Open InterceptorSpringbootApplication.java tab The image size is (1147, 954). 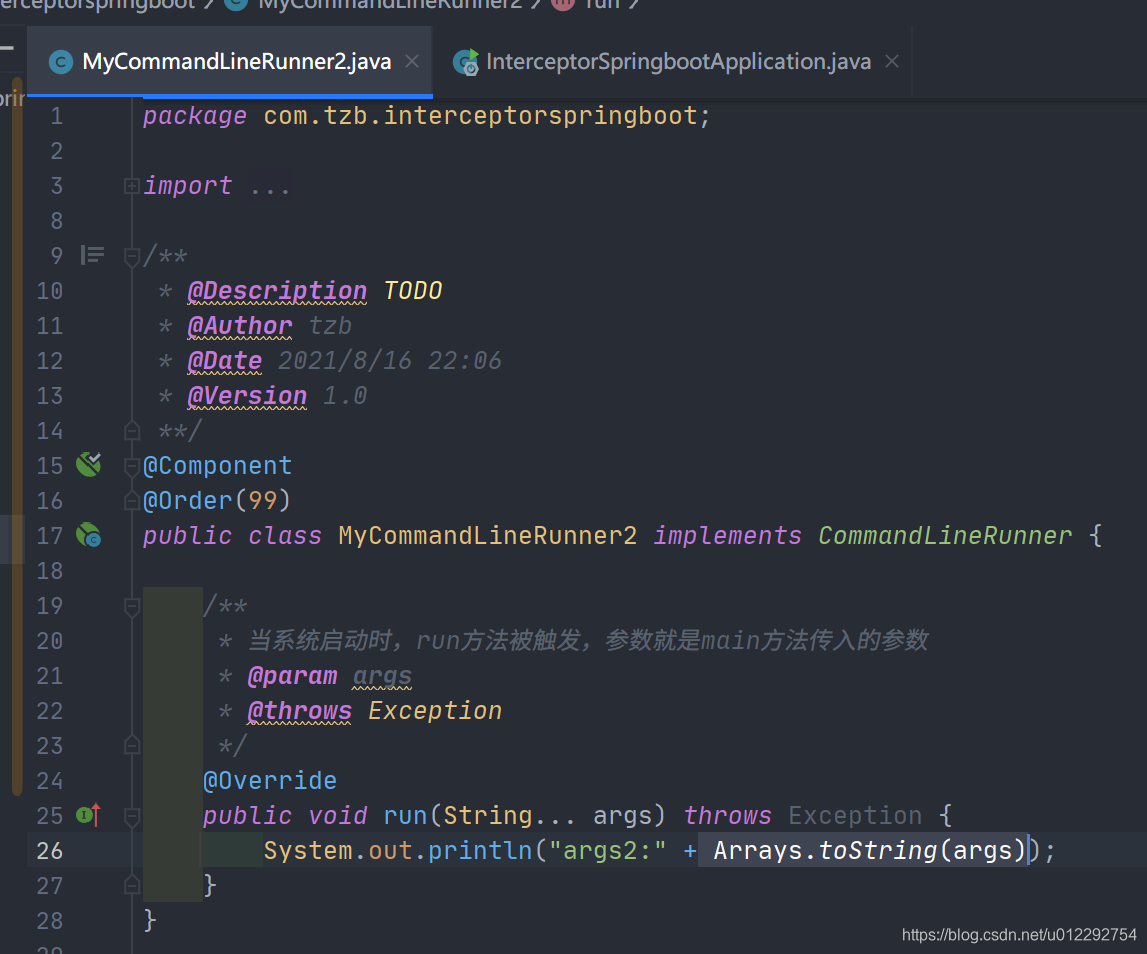[x=677, y=62]
